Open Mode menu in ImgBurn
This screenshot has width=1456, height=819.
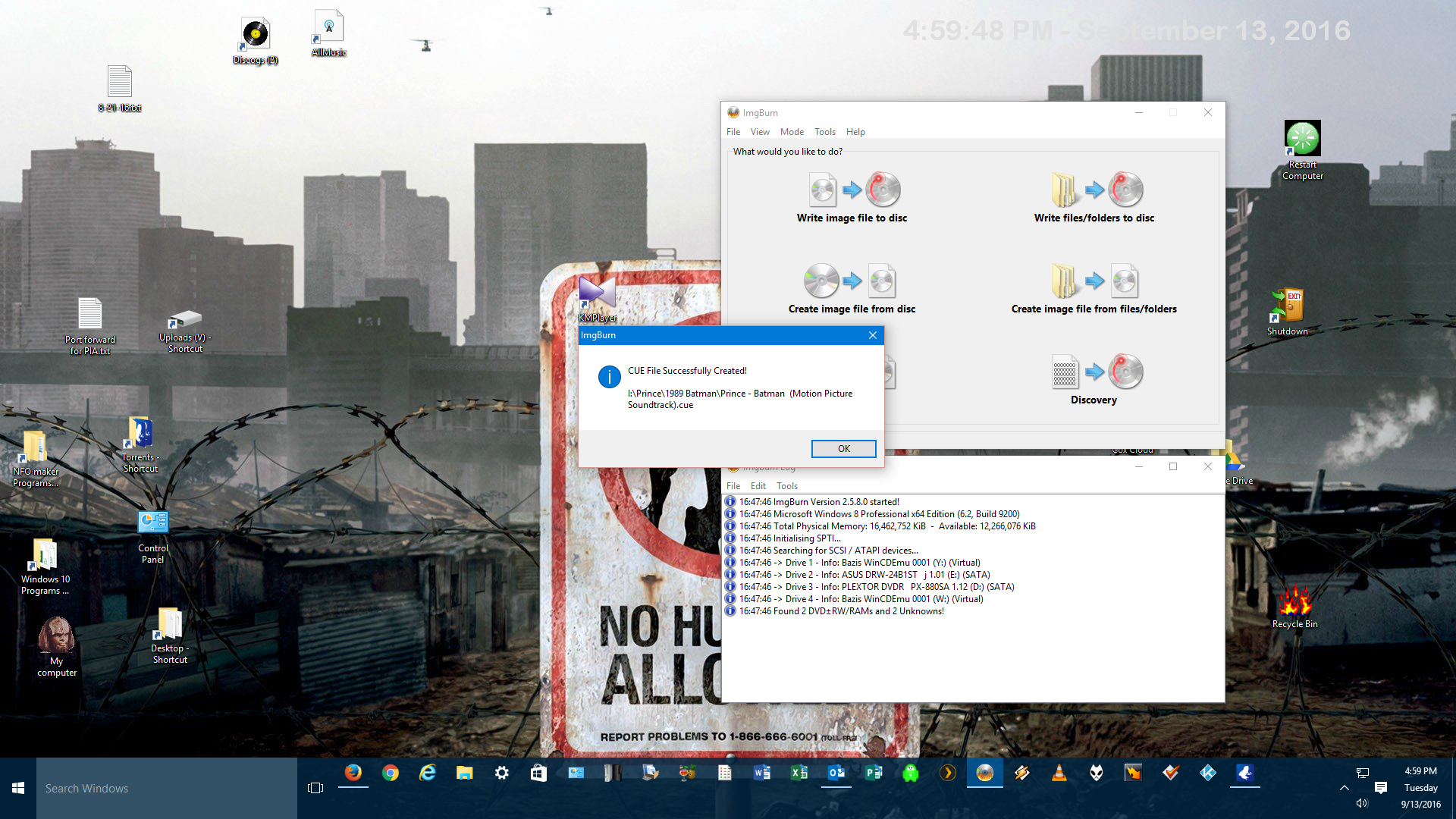click(792, 132)
